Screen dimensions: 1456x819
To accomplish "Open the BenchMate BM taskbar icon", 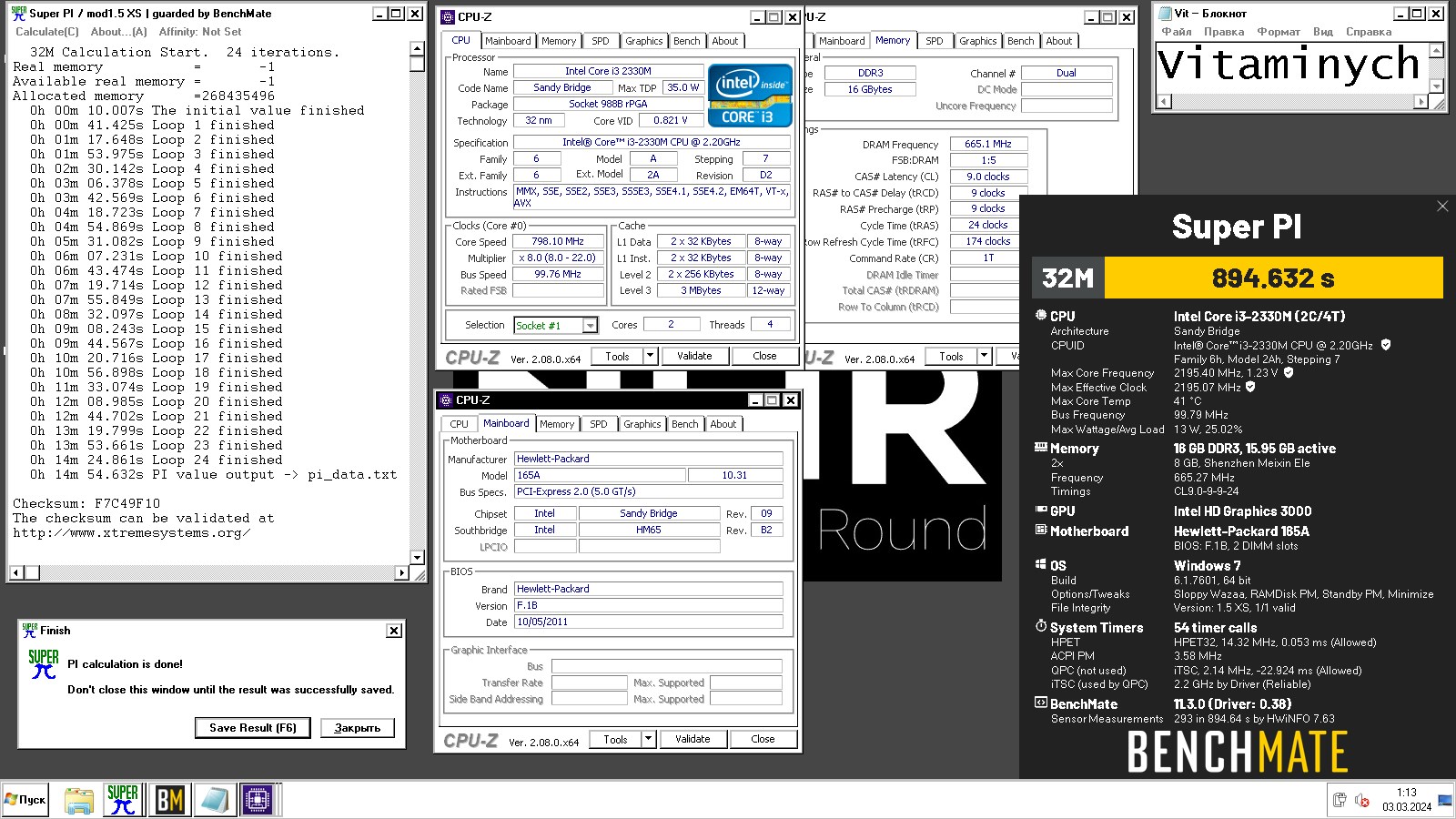I will (x=169, y=800).
